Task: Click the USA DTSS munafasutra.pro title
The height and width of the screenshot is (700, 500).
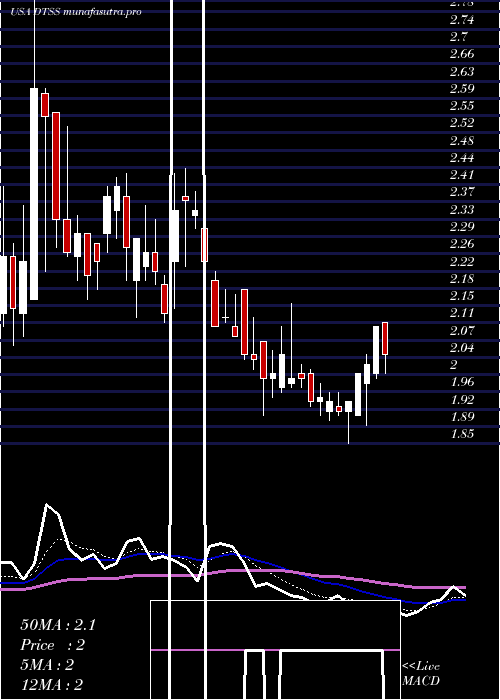Action: (76, 12)
